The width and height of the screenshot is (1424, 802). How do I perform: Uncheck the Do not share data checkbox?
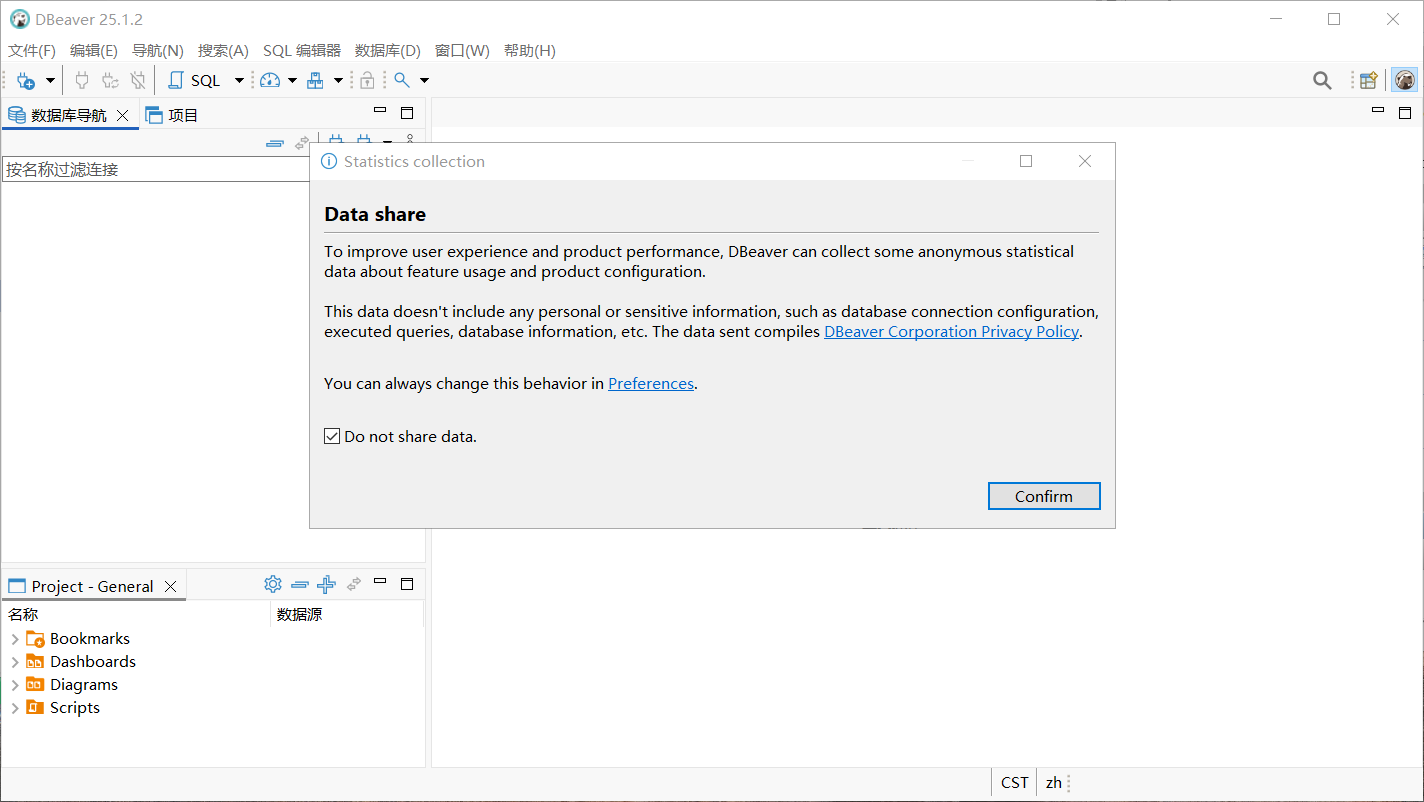(x=332, y=437)
